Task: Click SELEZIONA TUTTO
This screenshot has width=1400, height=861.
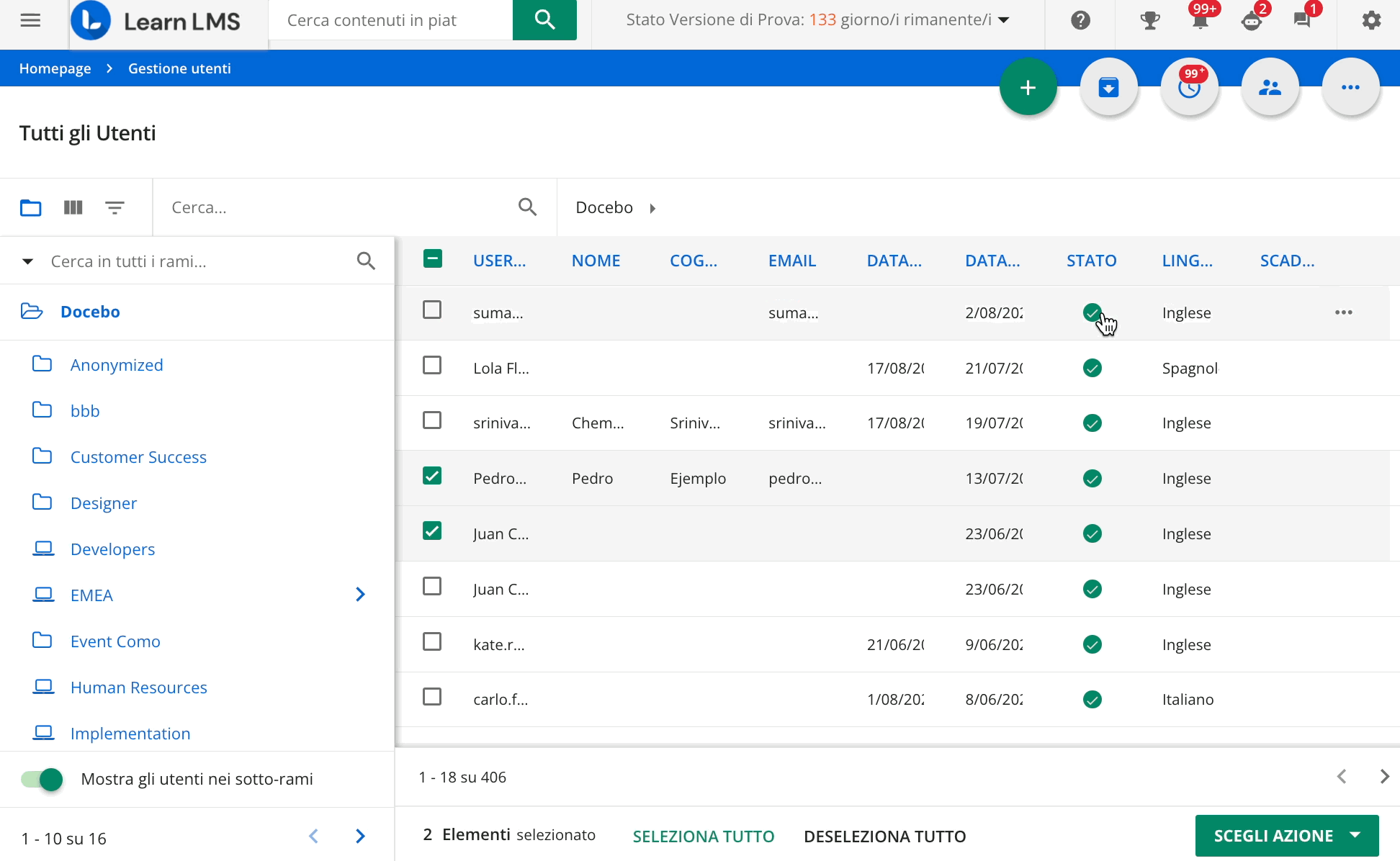Action: point(704,836)
